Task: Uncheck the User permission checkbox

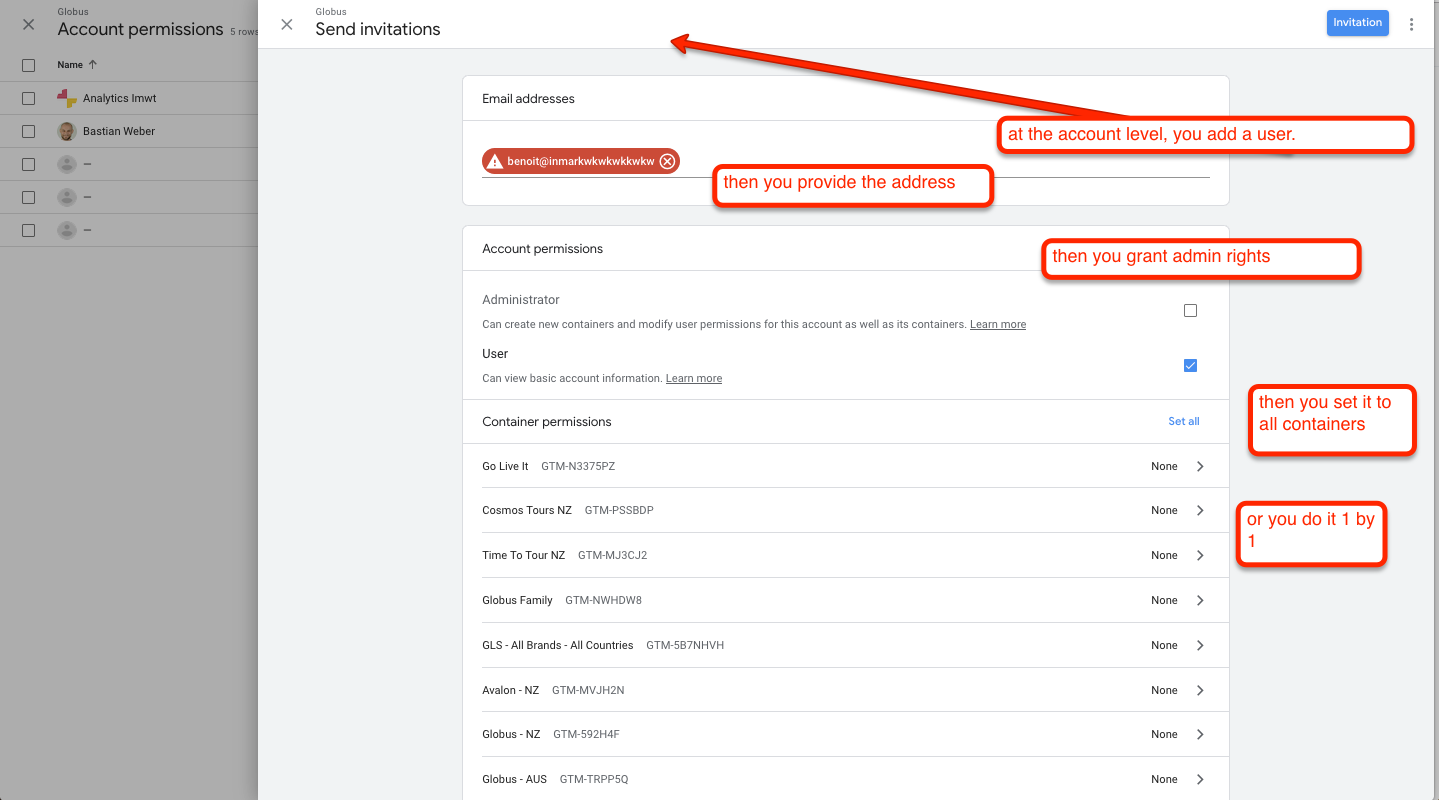Action: (x=1190, y=365)
